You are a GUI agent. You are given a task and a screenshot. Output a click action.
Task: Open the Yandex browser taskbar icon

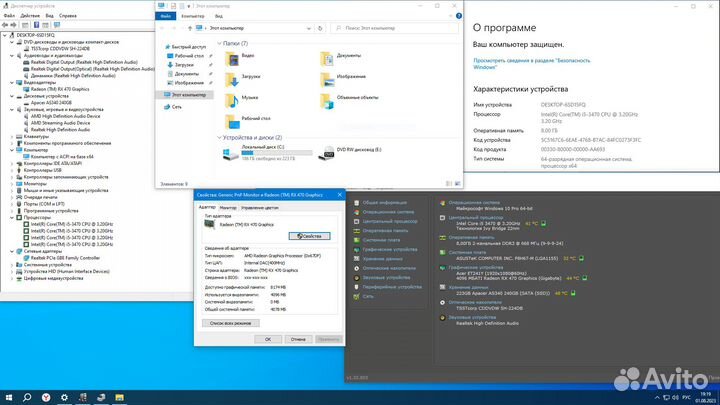pos(46,397)
